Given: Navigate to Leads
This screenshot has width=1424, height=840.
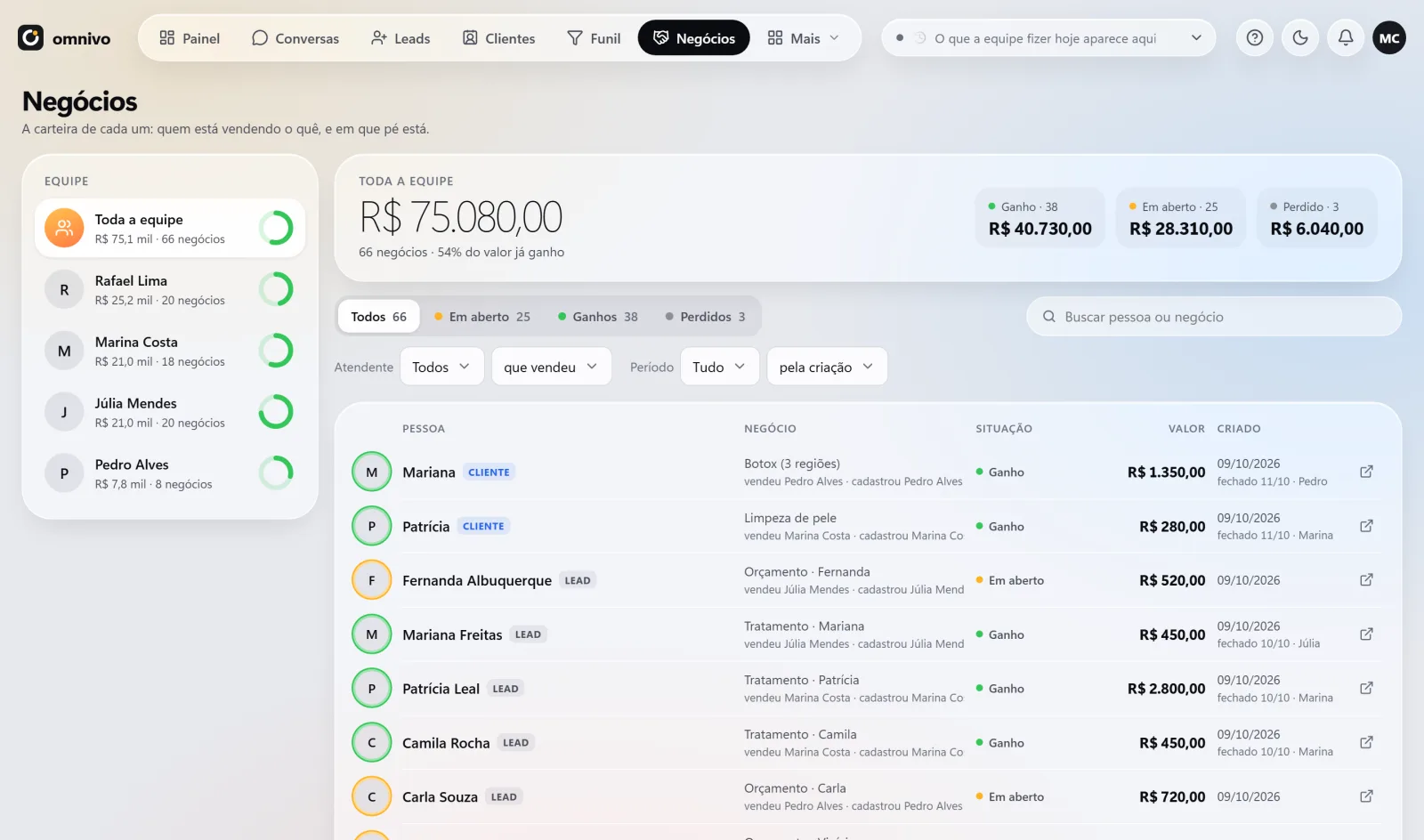Looking at the screenshot, I should (x=400, y=38).
